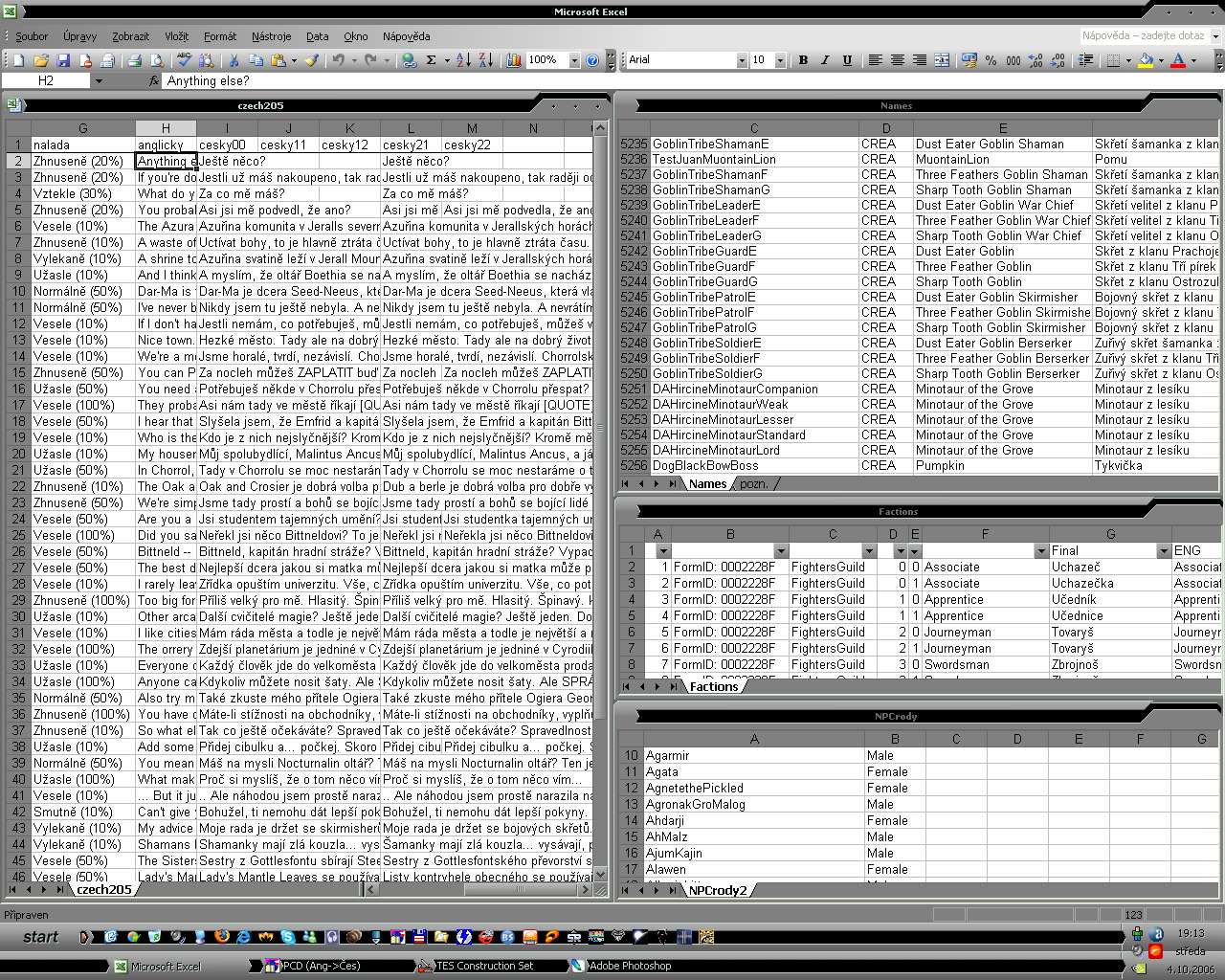Image resolution: width=1225 pixels, height=980 pixels.
Task: Sort ascending A to Z
Action: click(463, 60)
